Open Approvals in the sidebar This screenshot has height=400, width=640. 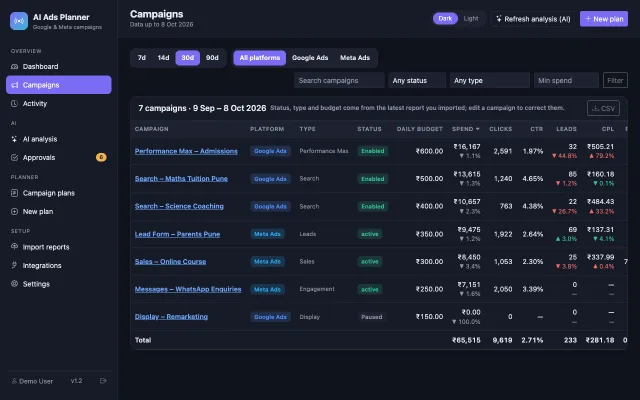click(58, 158)
